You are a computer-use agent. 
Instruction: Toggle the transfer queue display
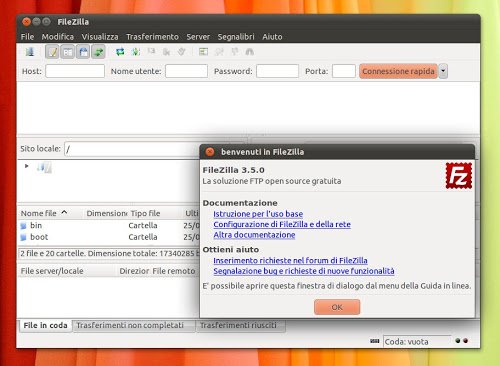(x=98, y=52)
